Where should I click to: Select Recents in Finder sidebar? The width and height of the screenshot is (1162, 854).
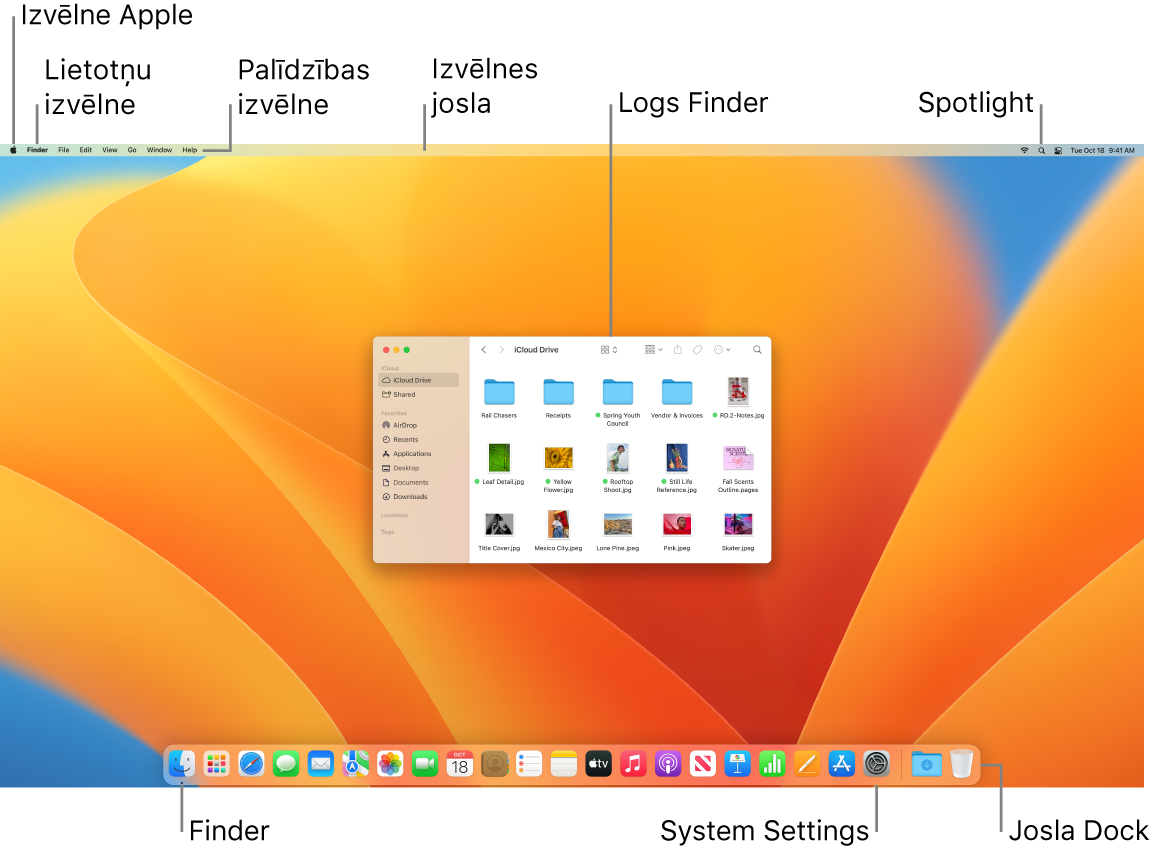tap(418, 440)
